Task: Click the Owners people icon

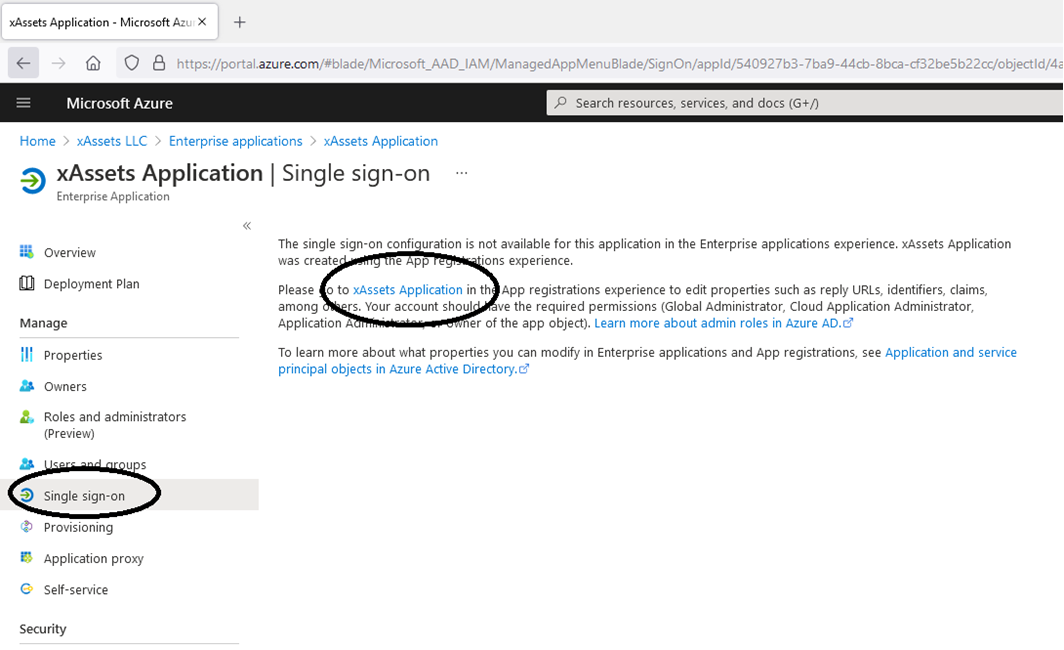Action: point(27,386)
